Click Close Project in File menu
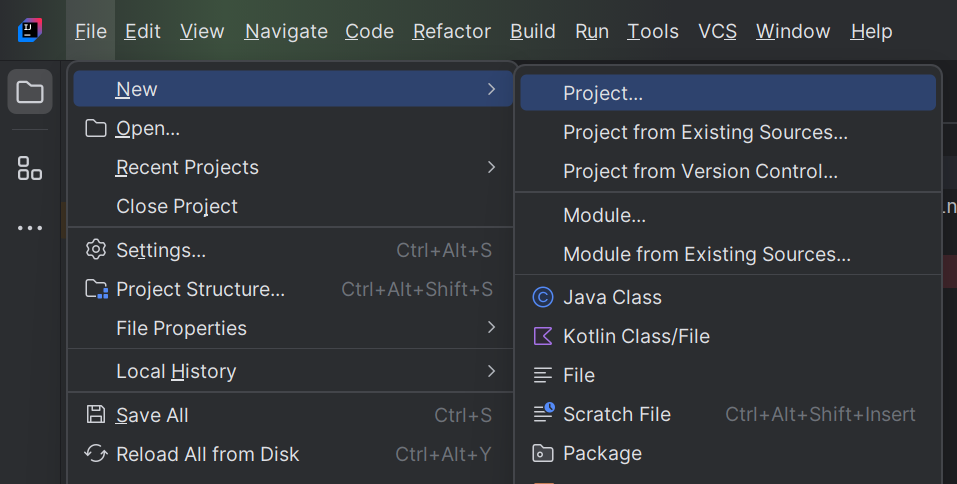The height and width of the screenshot is (484, 957). point(177,206)
